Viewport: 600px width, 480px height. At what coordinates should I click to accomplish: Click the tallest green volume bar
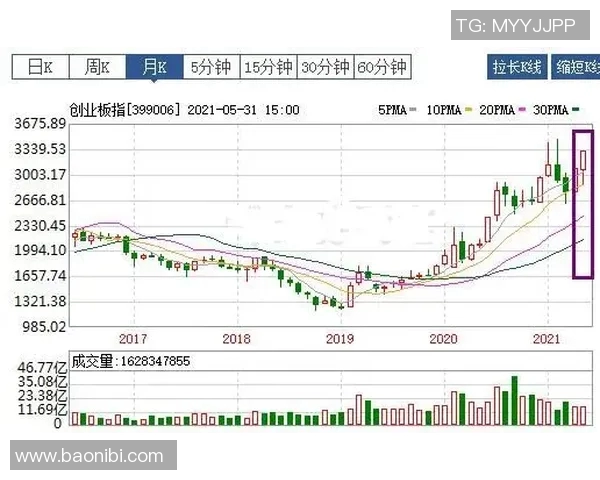515,400
